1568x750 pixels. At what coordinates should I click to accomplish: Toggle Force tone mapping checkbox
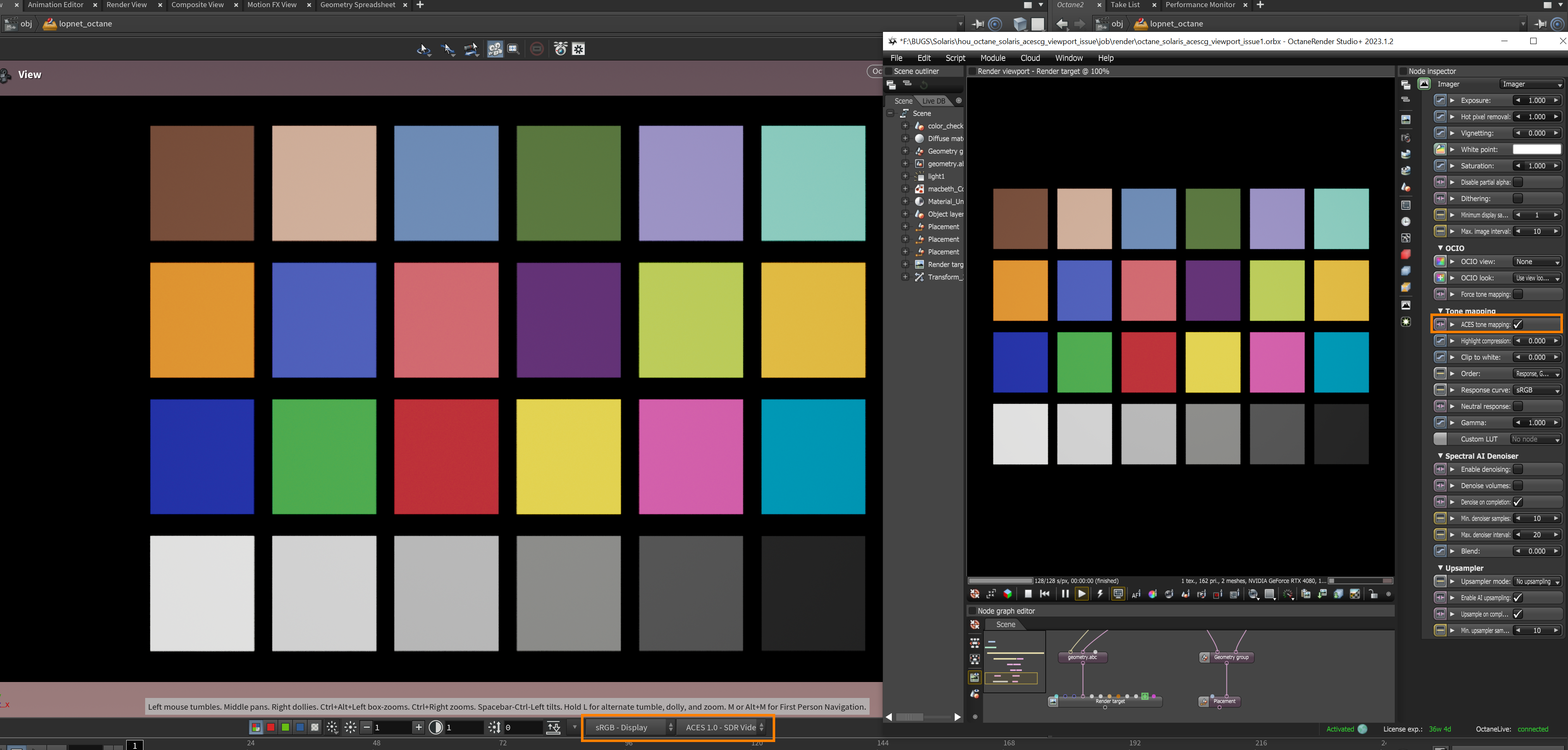[1518, 294]
